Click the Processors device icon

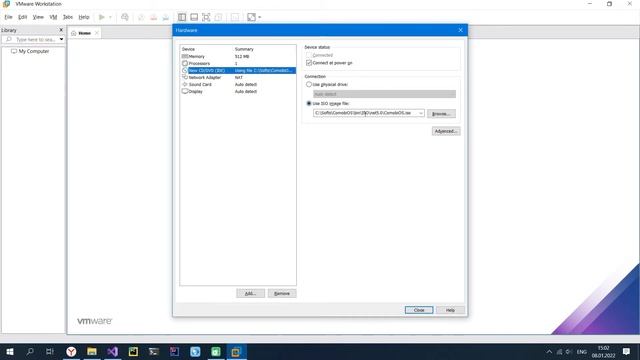184,63
